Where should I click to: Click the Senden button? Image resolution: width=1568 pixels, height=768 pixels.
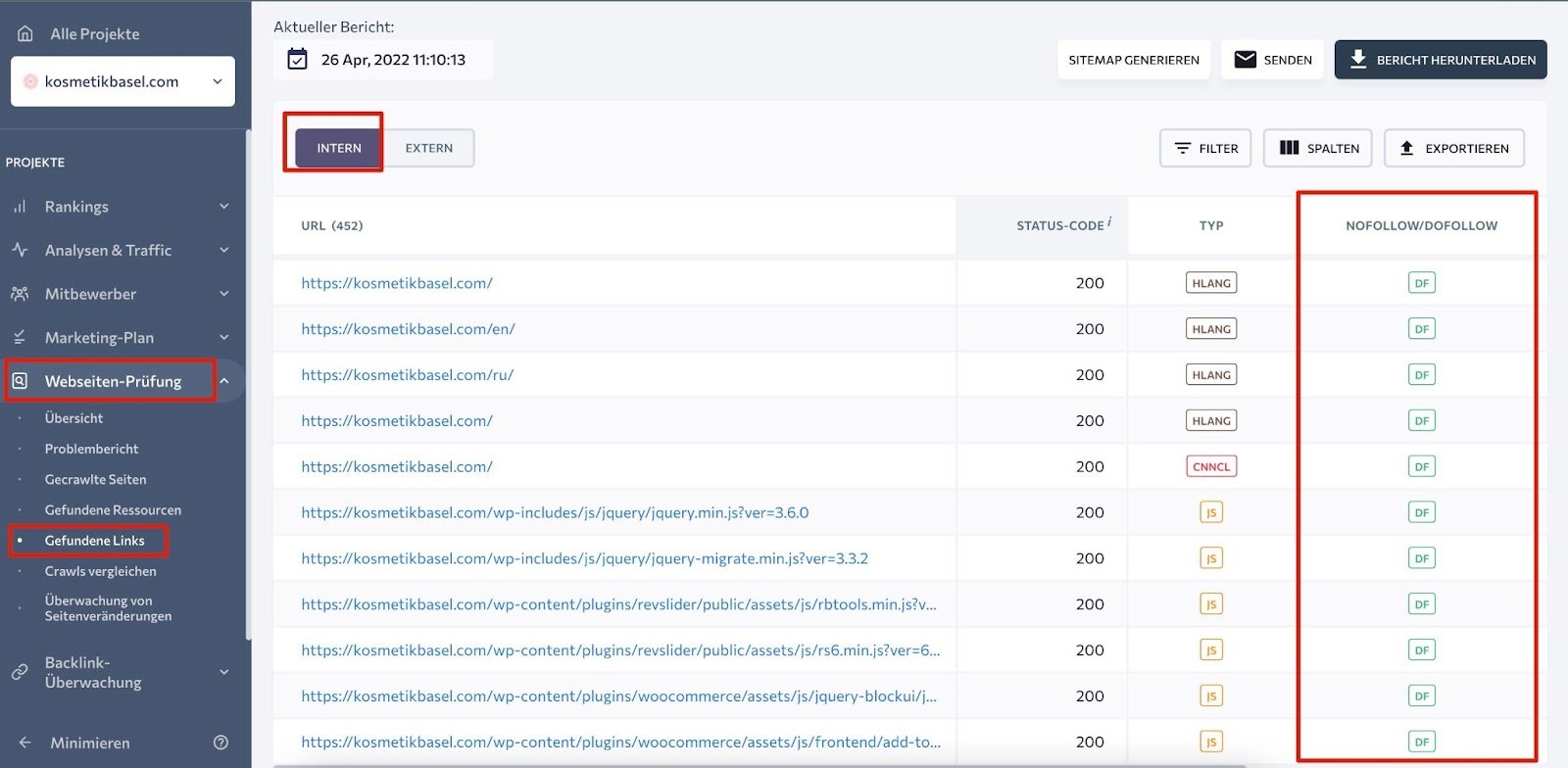click(x=1272, y=60)
